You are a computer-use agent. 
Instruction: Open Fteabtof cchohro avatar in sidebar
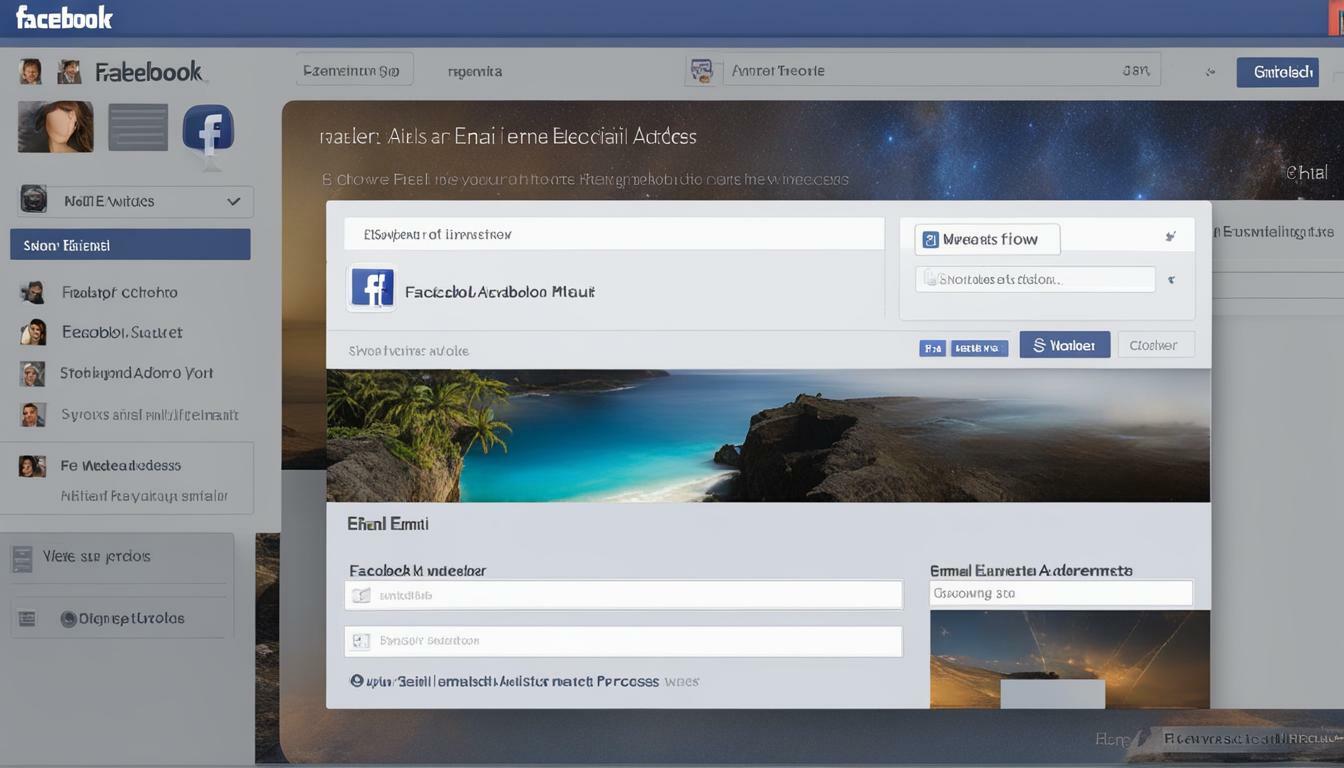pos(32,292)
